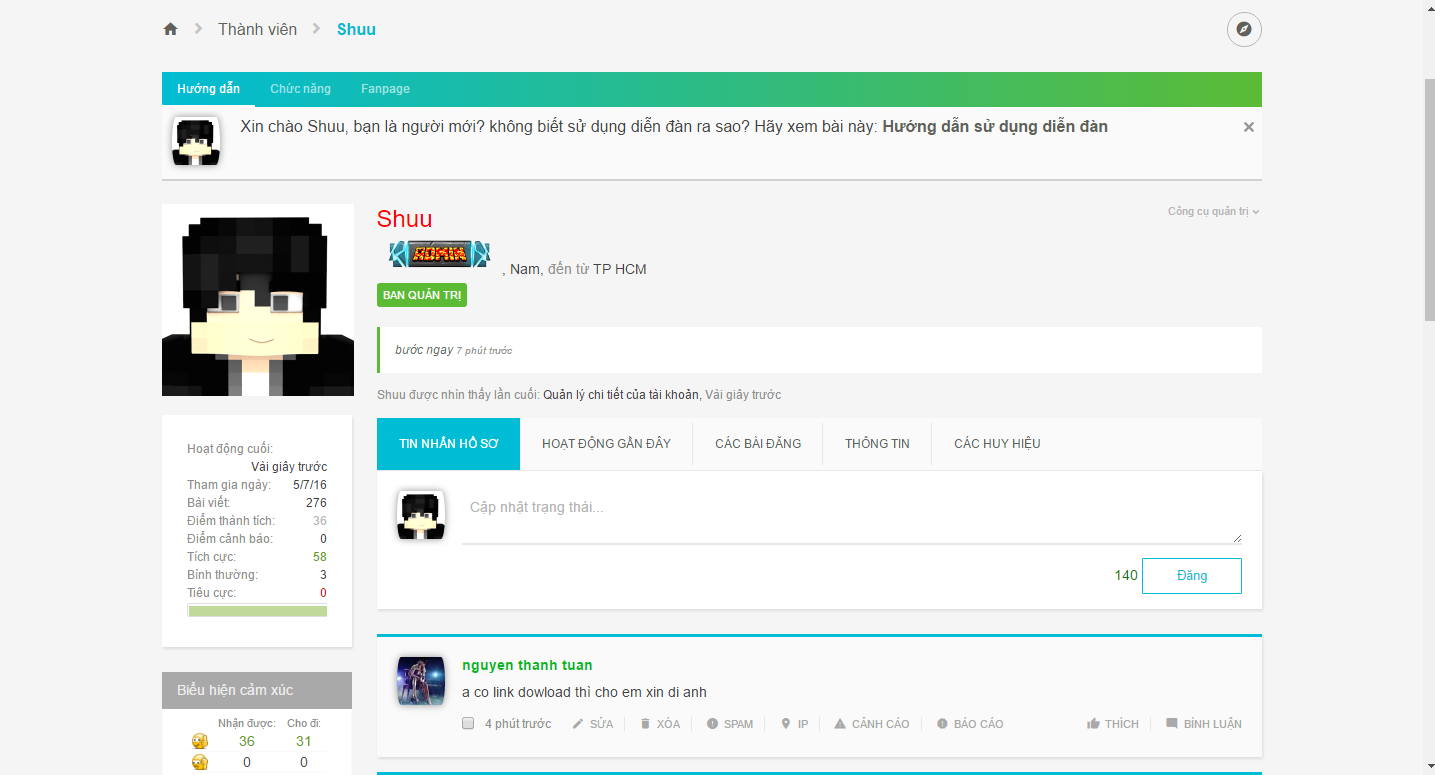Switch to the Fanpage notice tab
Image resolution: width=1435 pixels, height=775 pixels.
pyautogui.click(x=385, y=89)
